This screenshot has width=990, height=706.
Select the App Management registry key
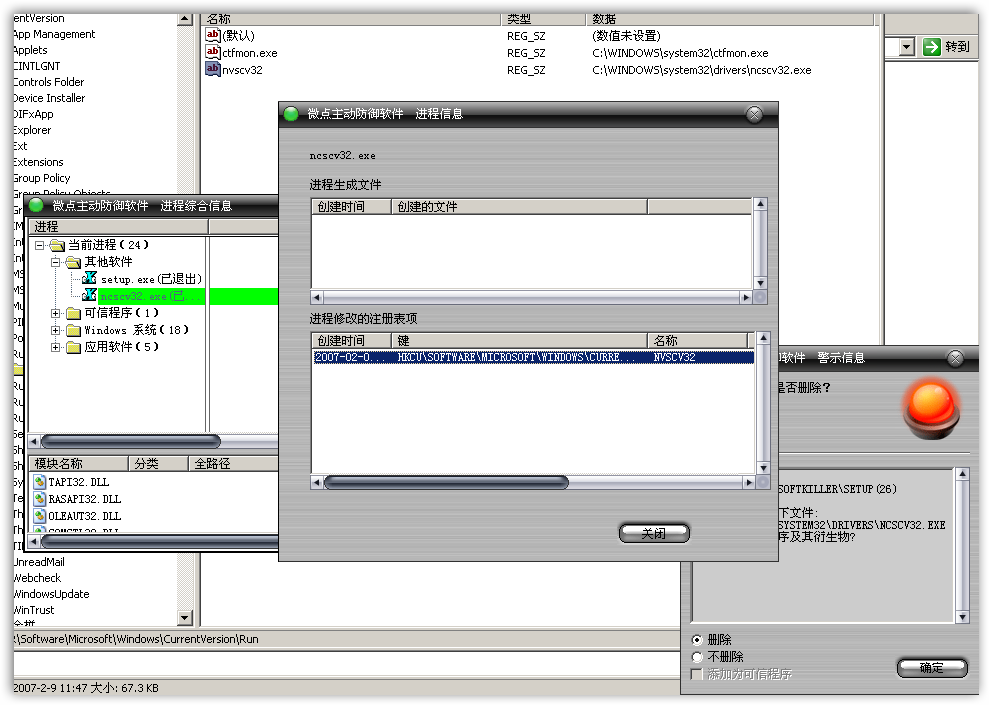pyautogui.click(x=54, y=34)
